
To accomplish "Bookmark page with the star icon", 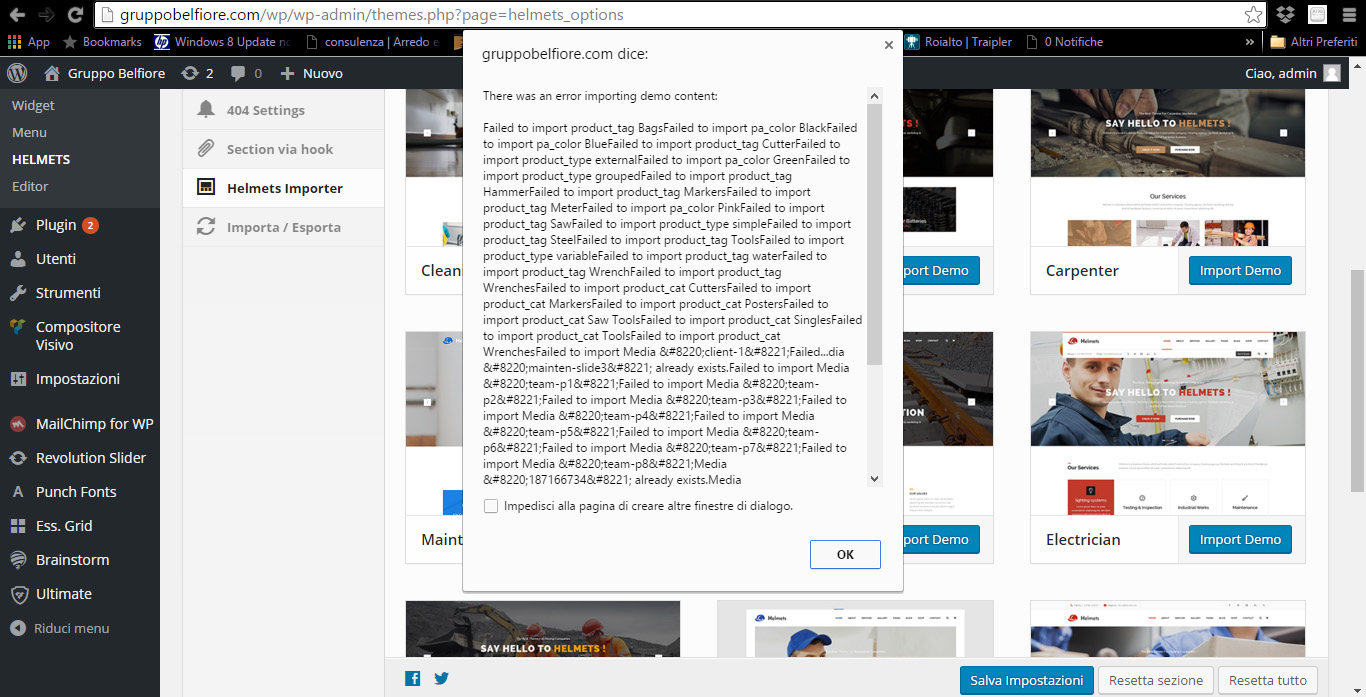I will tap(1253, 15).
